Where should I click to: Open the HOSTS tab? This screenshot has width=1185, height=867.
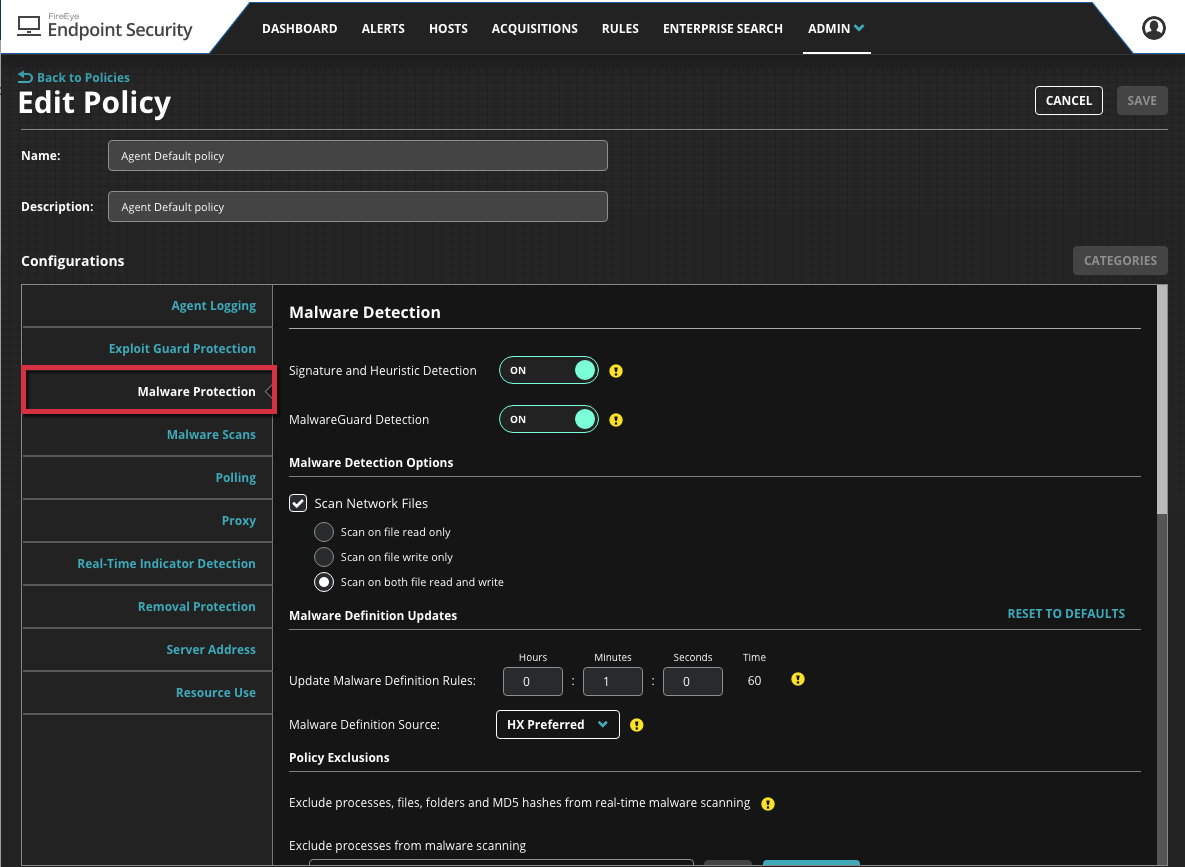click(x=448, y=29)
